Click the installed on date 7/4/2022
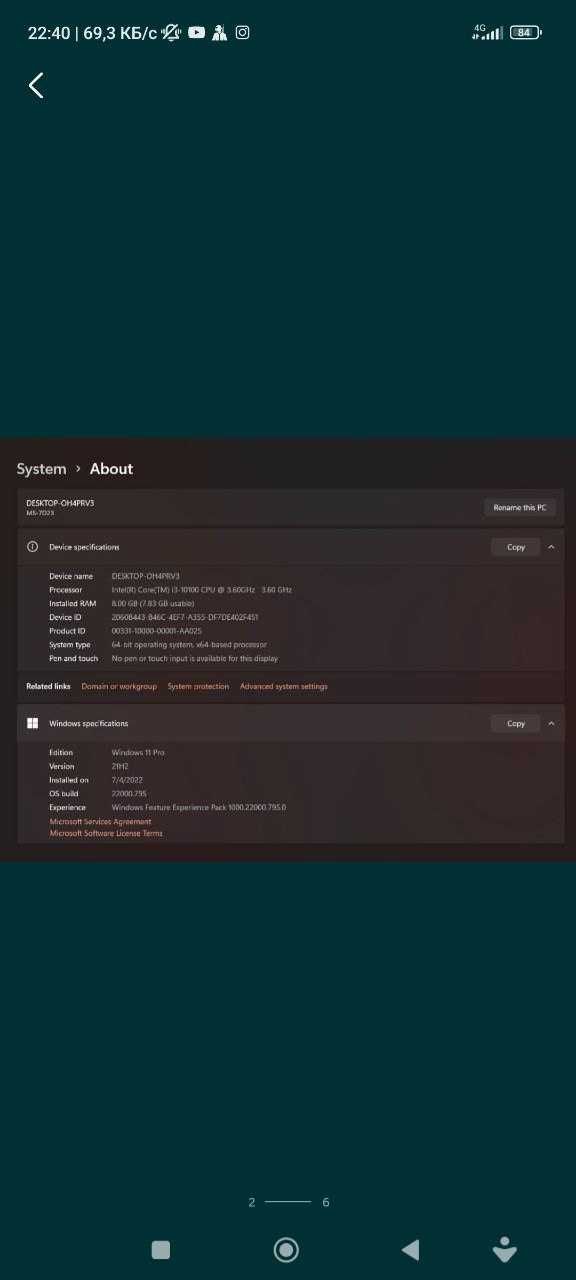The width and height of the screenshot is (576, 1280). (127, 780)
